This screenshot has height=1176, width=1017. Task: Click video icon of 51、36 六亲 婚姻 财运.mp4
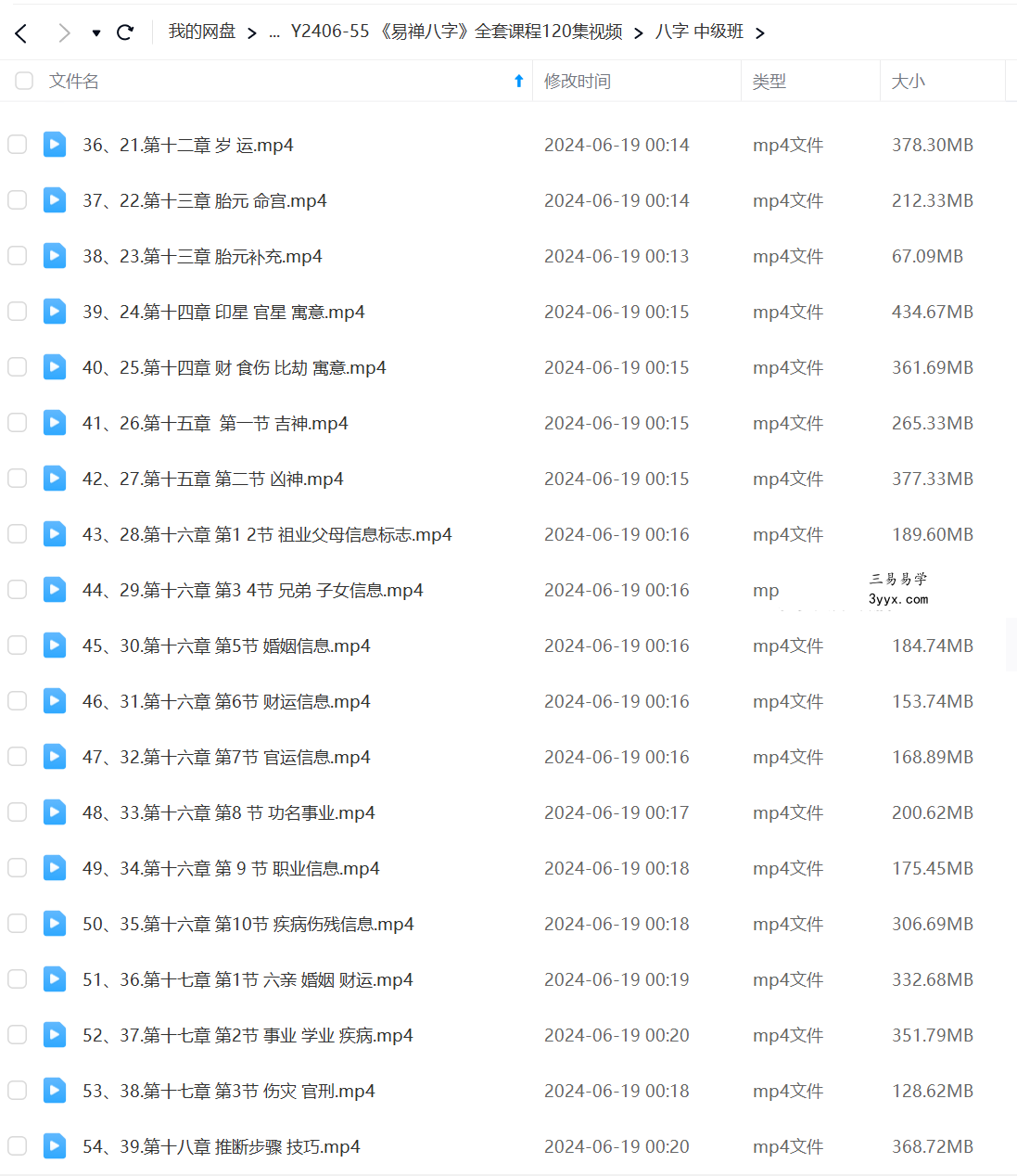pos(55,979)
